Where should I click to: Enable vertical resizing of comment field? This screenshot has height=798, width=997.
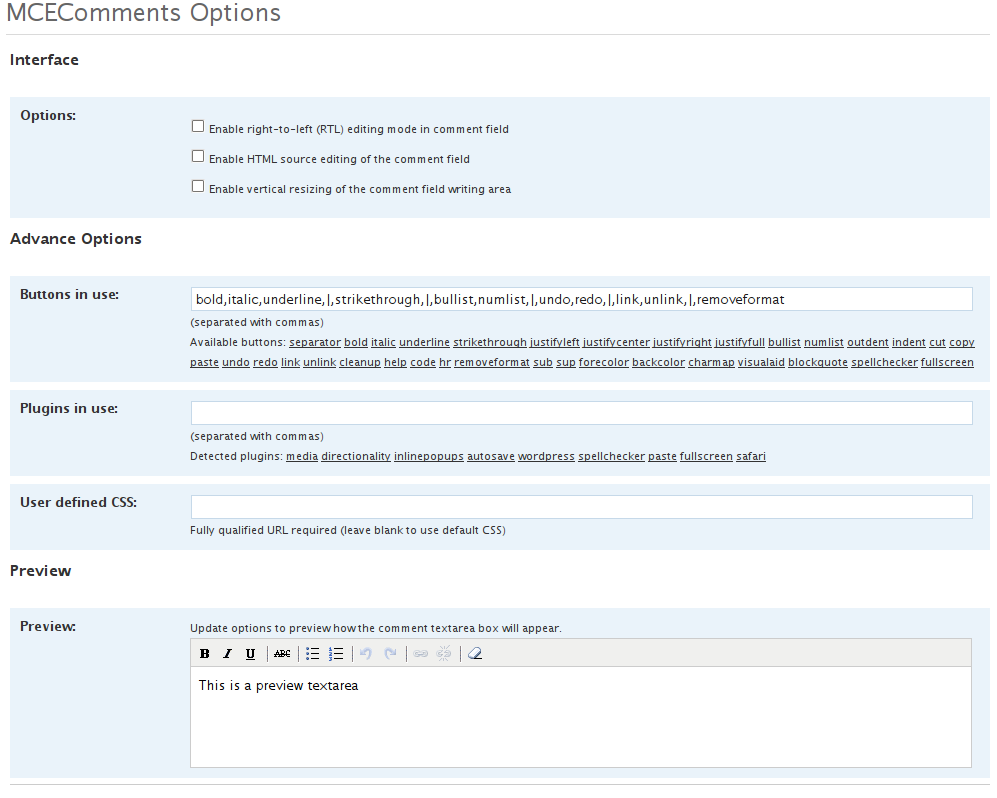[198, 186]
